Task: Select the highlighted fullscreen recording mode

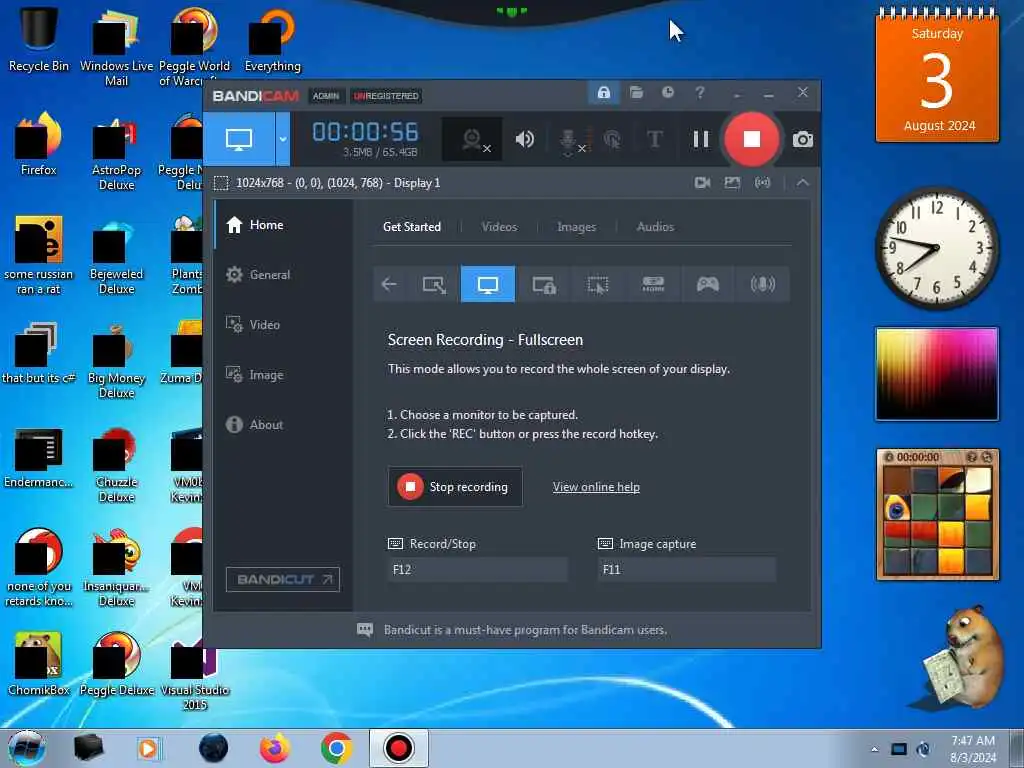Action: point(488,284)
